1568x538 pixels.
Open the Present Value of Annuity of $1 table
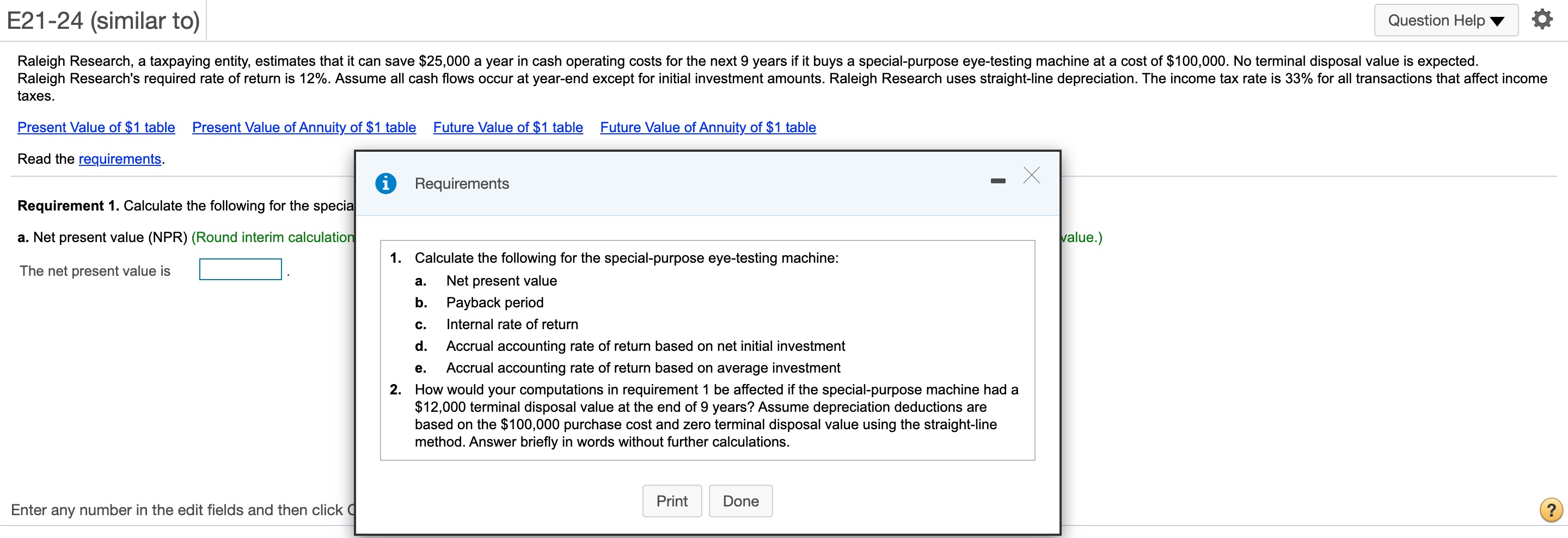(303, 127)
